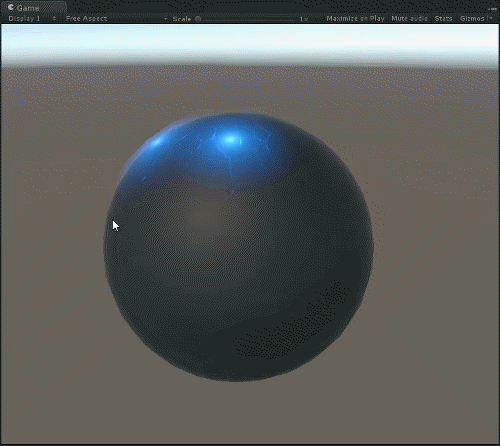This screenshot has height=446, width=500.
Task: Toggle the Stats overlay
Action: 443,19
